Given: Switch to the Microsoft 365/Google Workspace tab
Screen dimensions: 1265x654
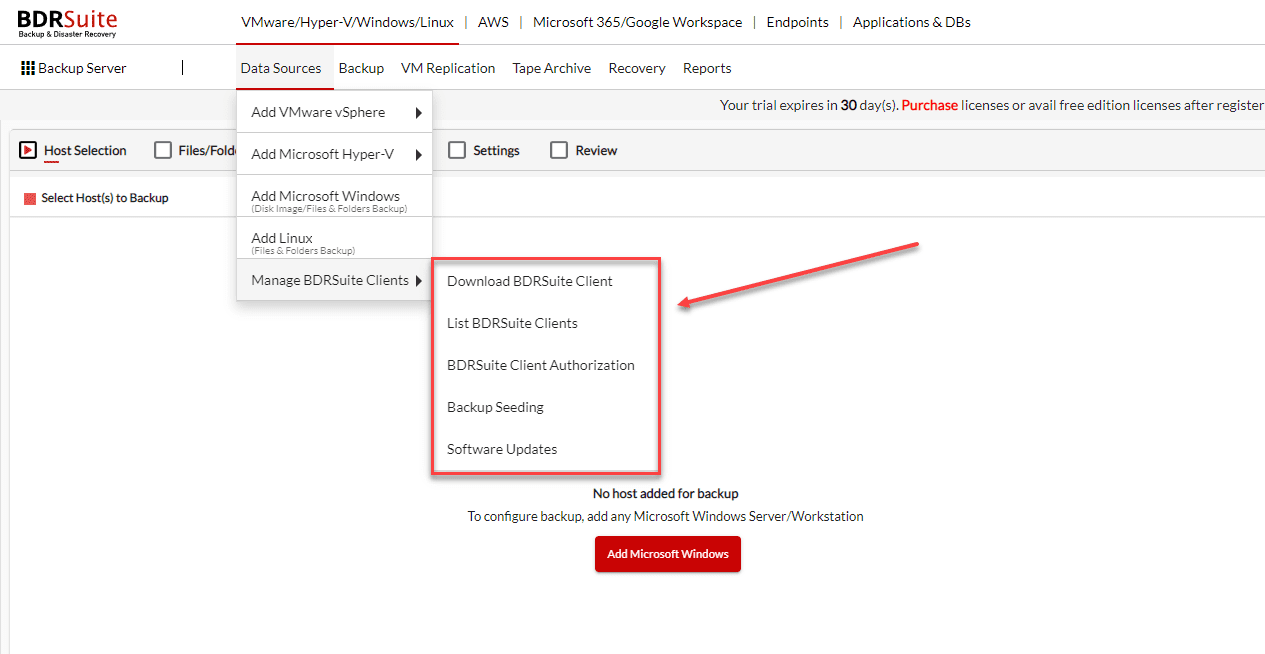Looking at the screenshot, I should (638, 22).
